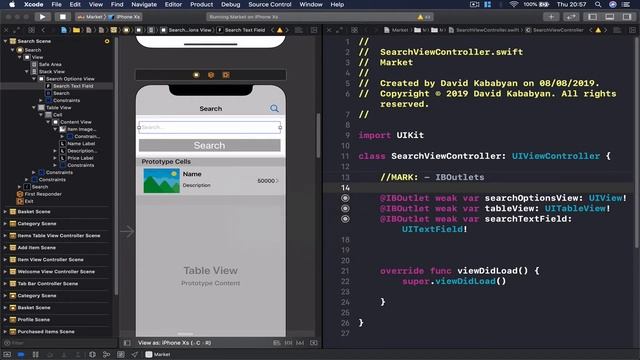
Task: Click warning icon in right jump bar
Action: point(598,30)
